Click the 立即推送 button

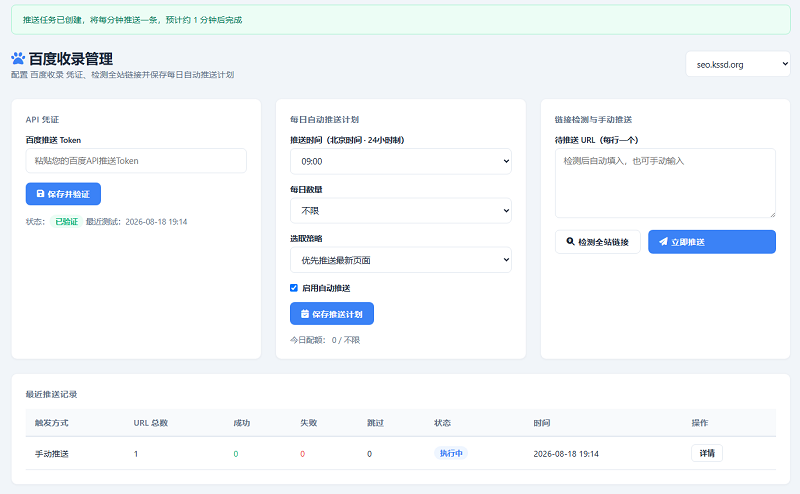click(712, 242)
